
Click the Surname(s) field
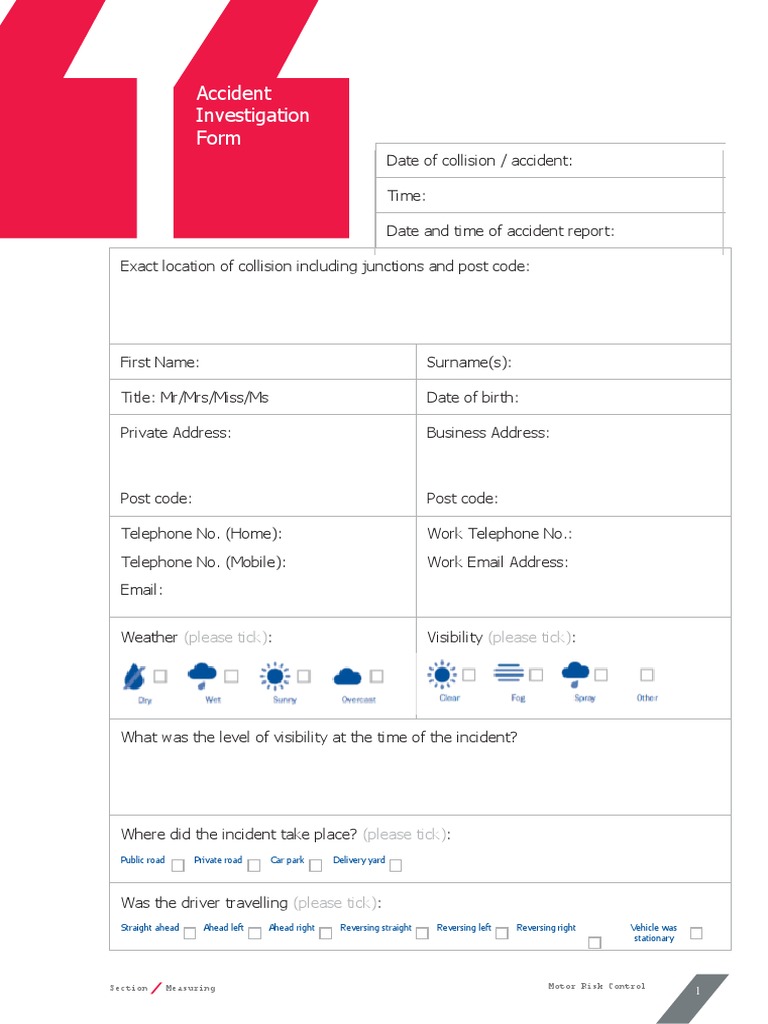tap(620, 362)
